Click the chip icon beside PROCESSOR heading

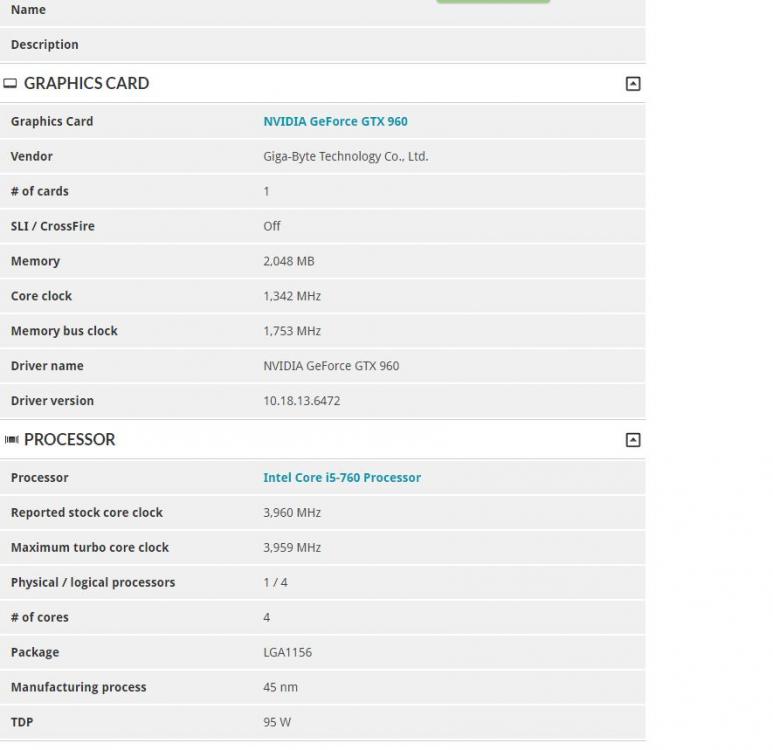tap(11, 440)
